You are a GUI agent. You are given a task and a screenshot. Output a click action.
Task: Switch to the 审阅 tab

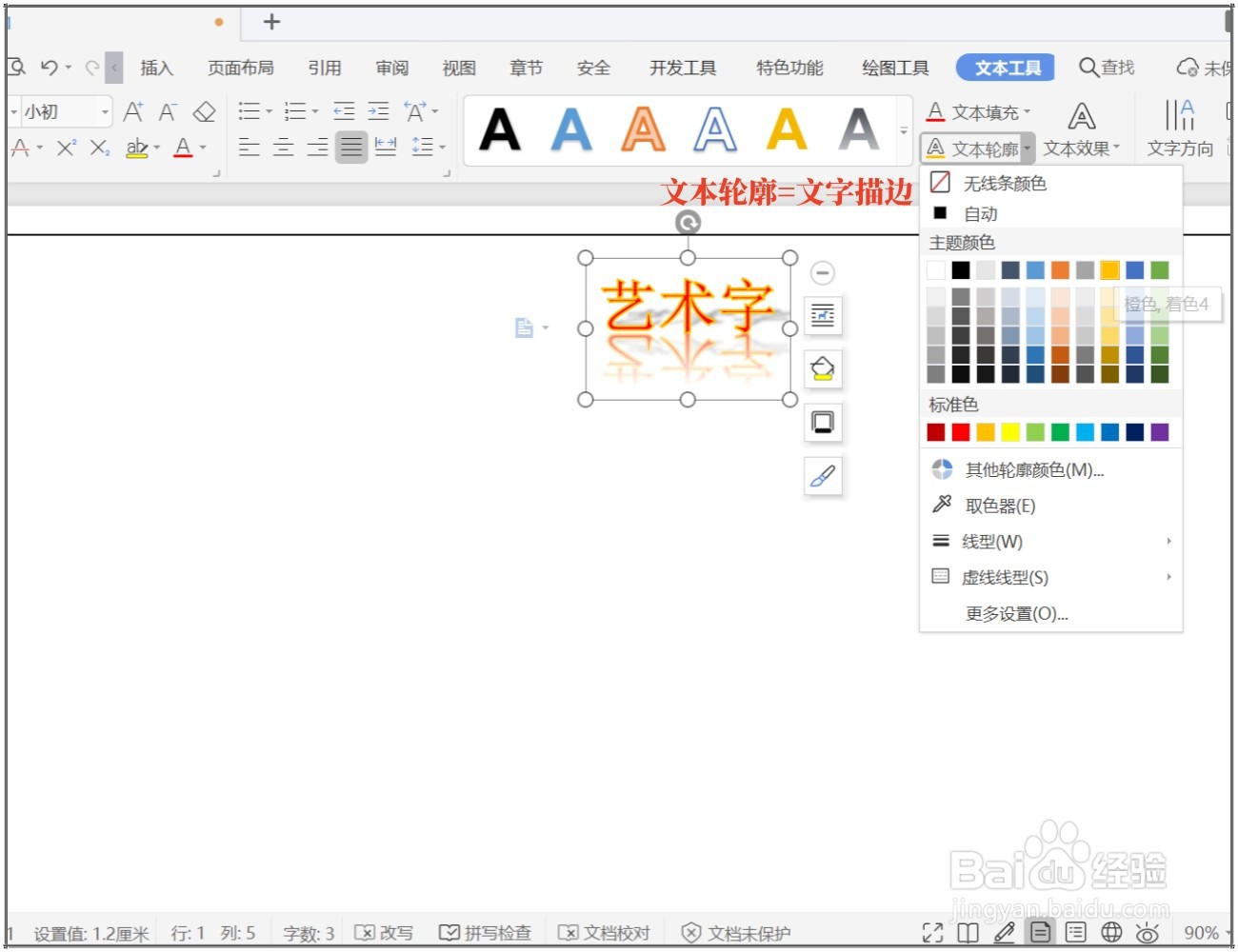[391, 68]
